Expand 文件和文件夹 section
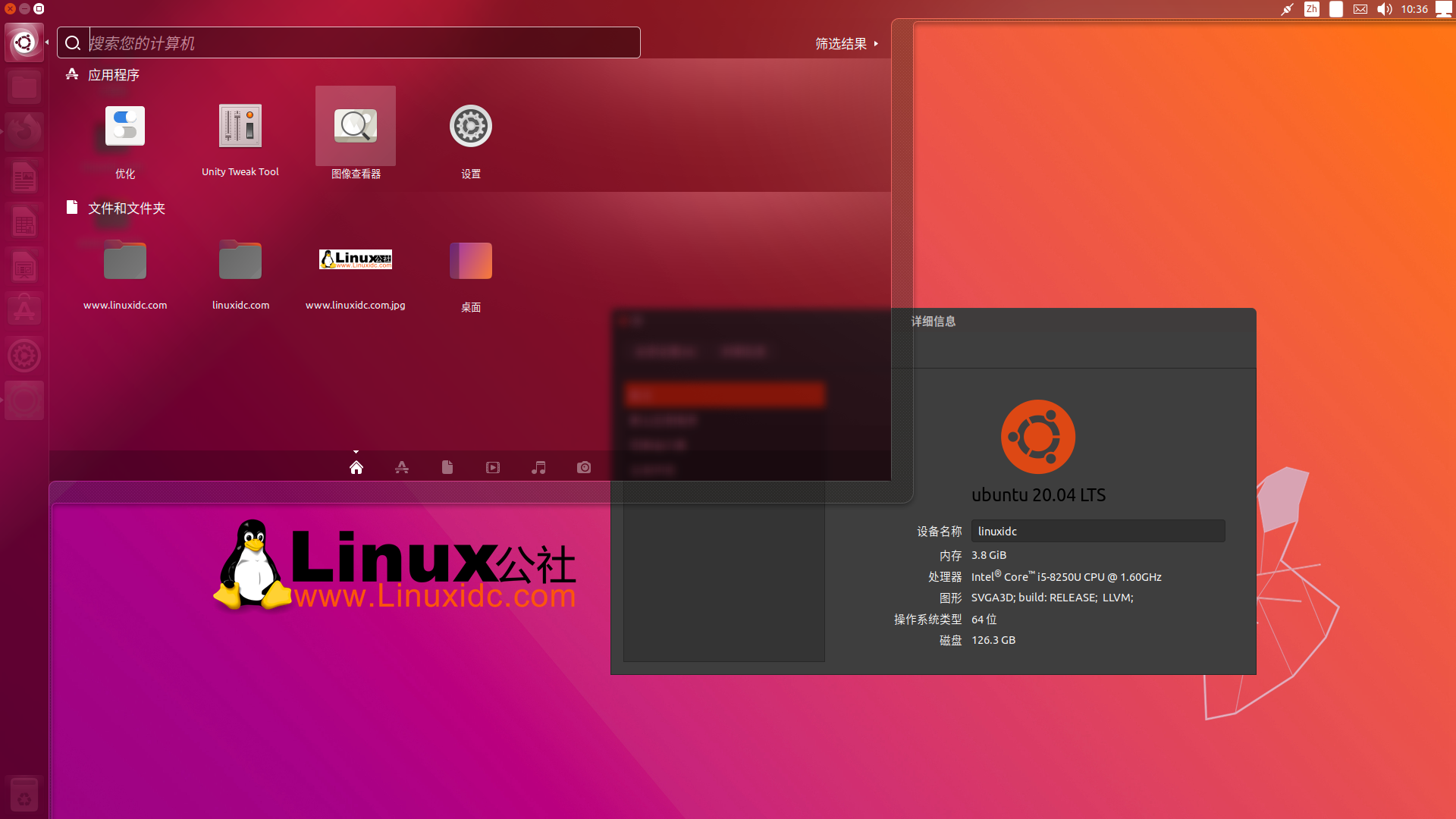Image resolution: width=1456 pixels, height=819 pixels. tap(128, 207)
